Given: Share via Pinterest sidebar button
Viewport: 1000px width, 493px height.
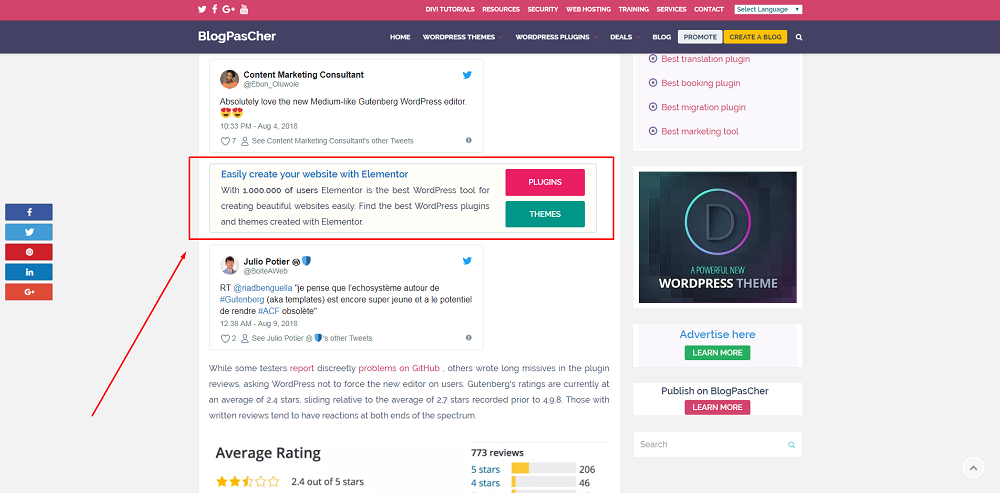Looking at the screenshot, I should [x=29, y=252].
